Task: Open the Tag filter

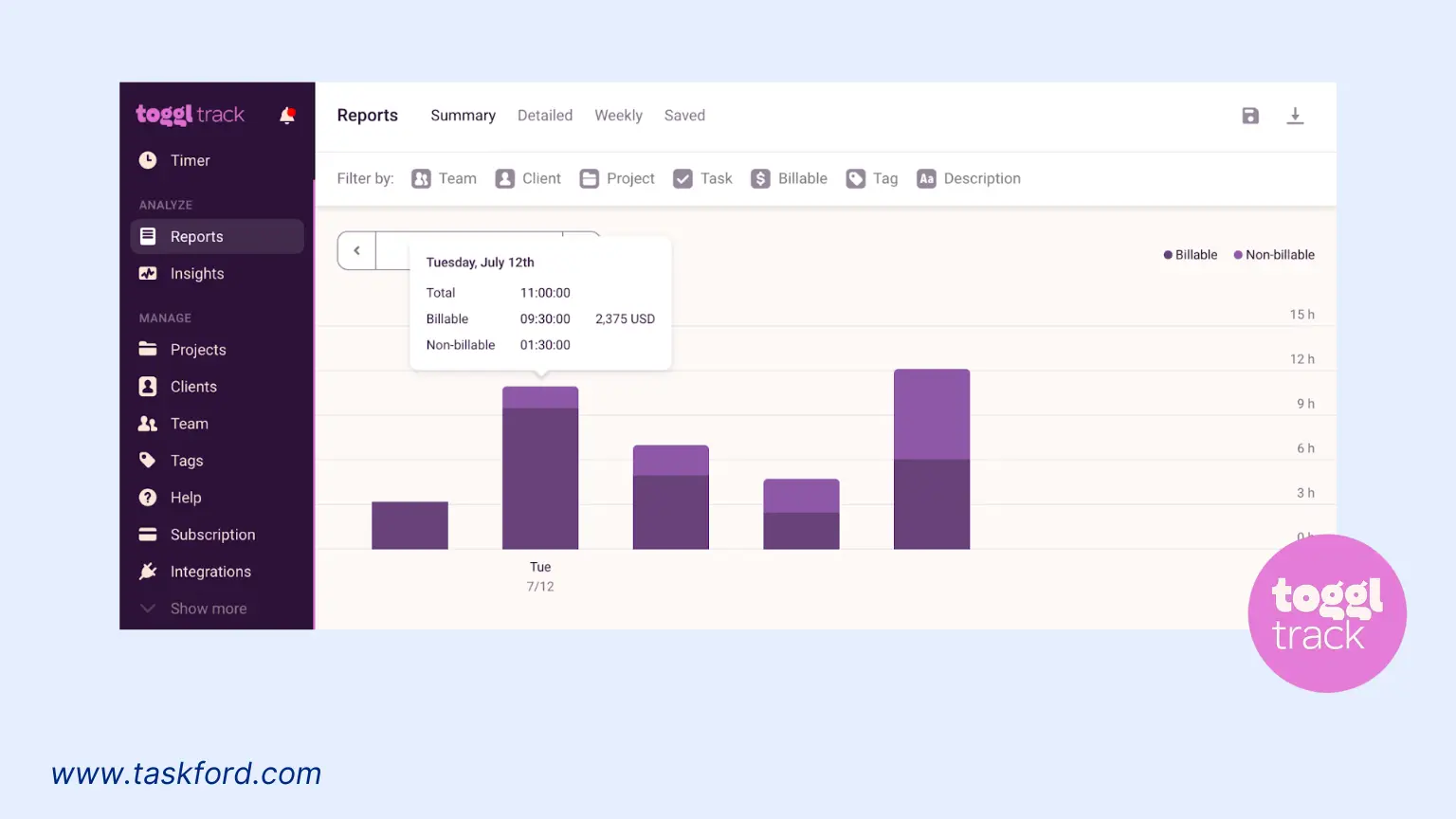Action: tap(871, 178)
